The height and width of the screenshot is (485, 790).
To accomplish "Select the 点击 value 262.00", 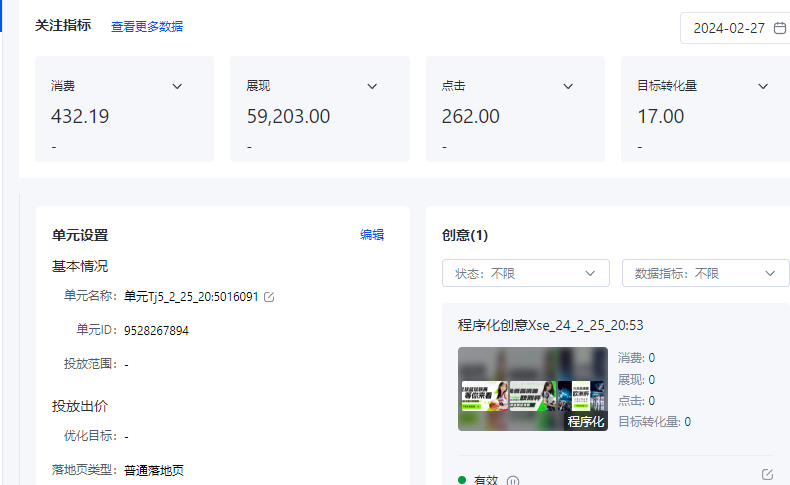I will pyautogui.click(x=471, y=116).
